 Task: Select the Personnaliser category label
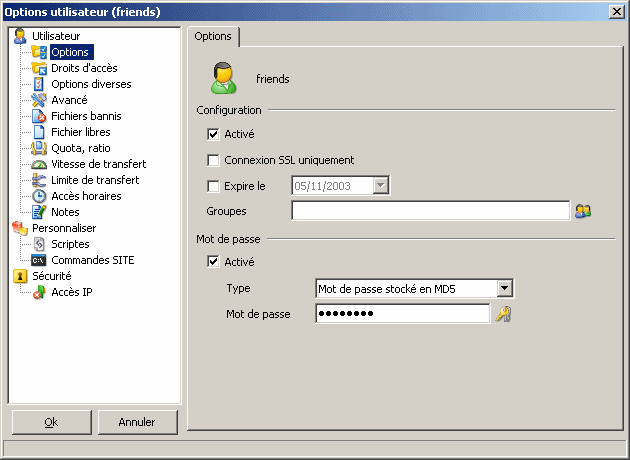[64, 228]
